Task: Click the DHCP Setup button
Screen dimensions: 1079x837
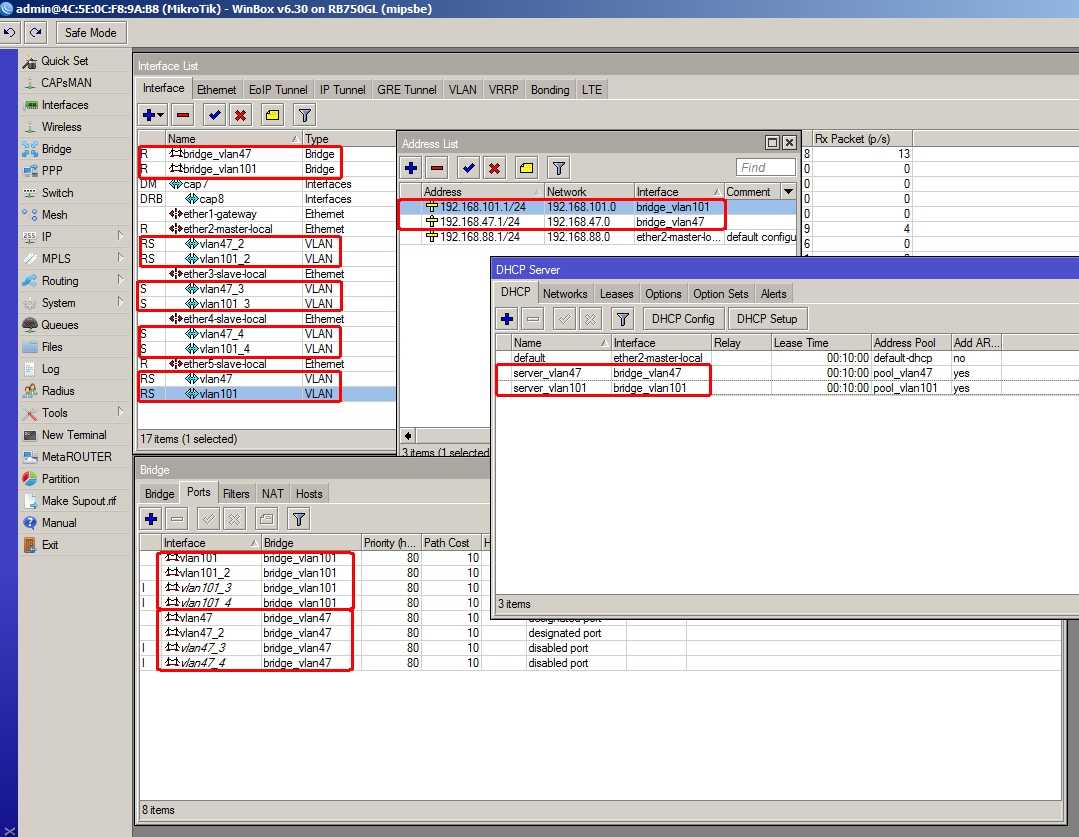Action: pos(767,319)
